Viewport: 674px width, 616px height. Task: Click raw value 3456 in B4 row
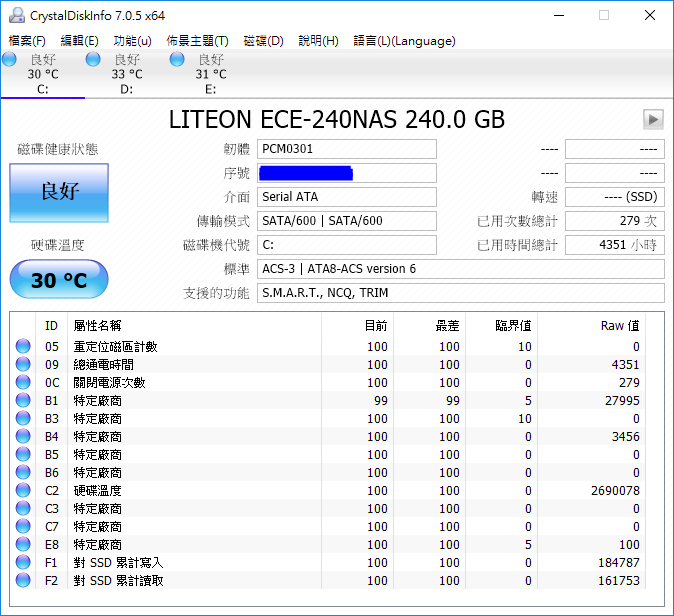(x=626, y=437)
